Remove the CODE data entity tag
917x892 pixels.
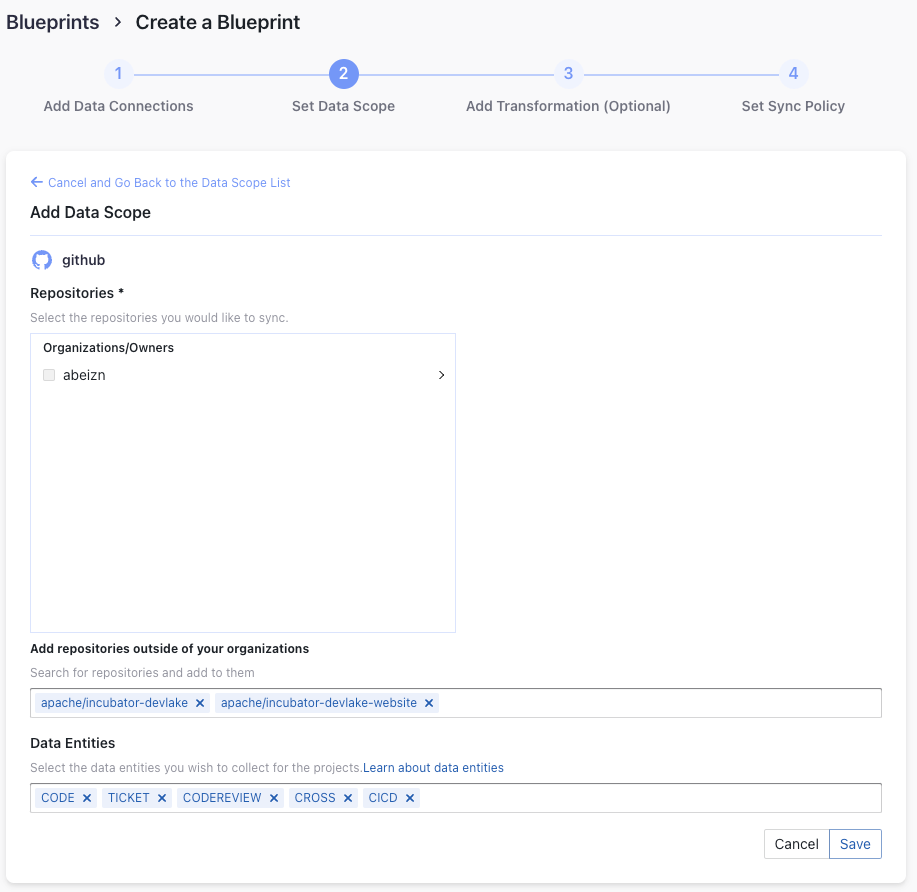click(87, 798)
